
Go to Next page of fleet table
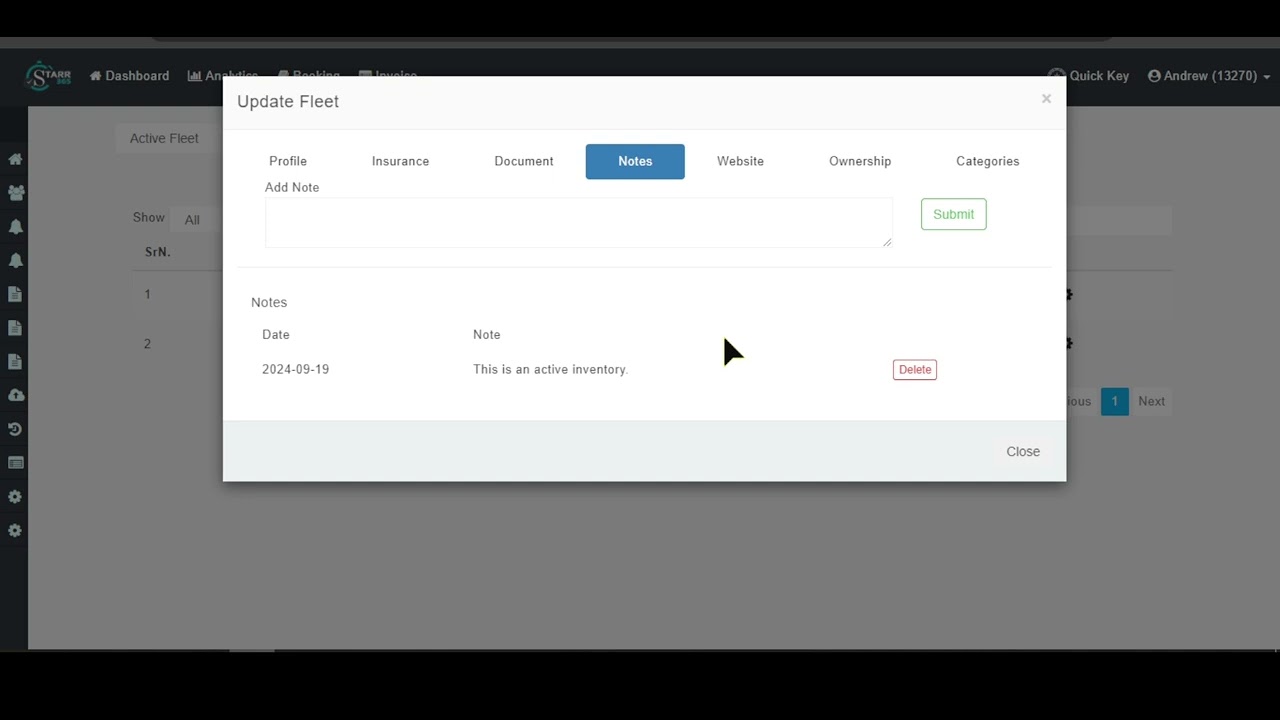point(1151,401)
